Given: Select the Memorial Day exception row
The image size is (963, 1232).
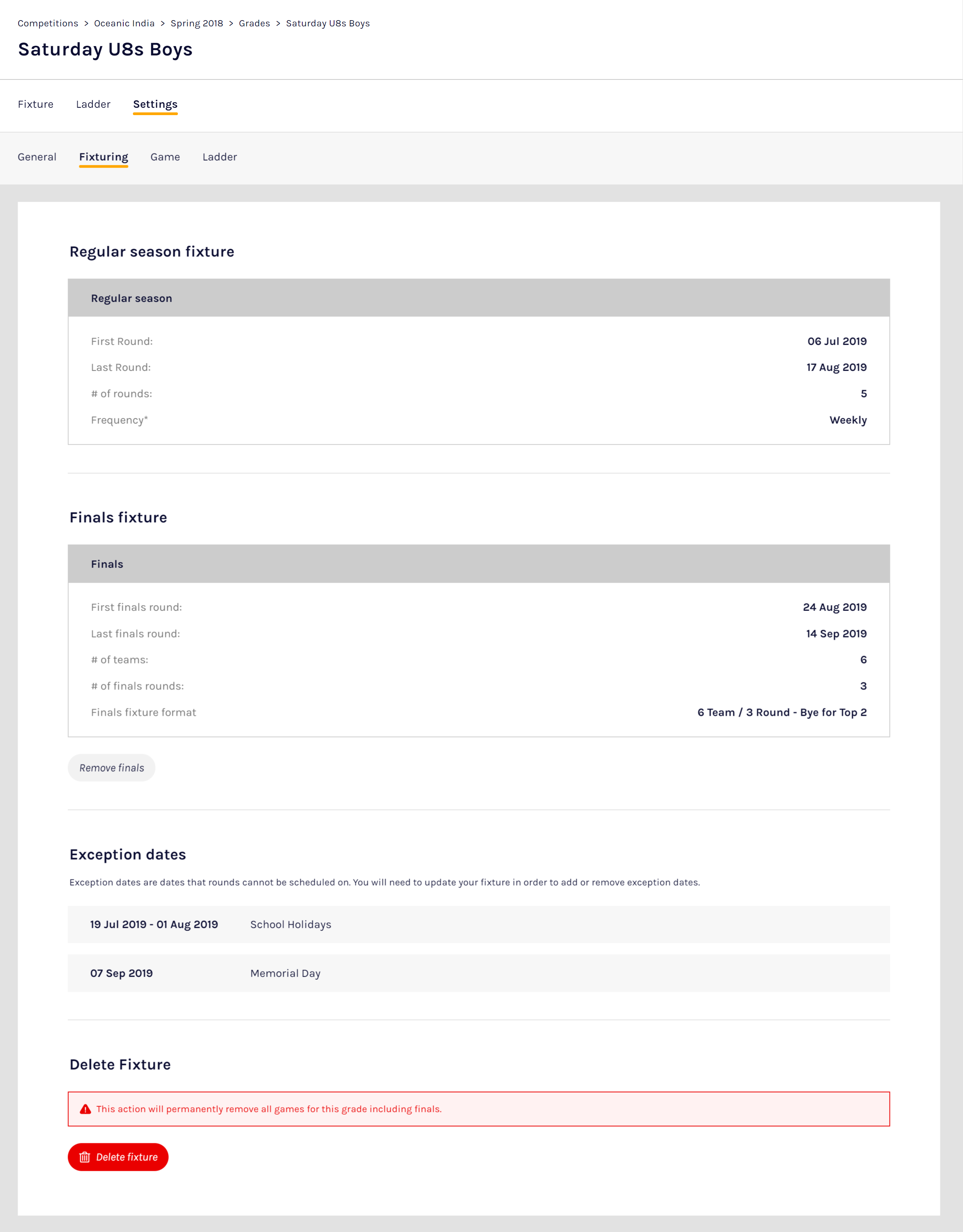Looking at the screenshot, I should tap(478, 973).
